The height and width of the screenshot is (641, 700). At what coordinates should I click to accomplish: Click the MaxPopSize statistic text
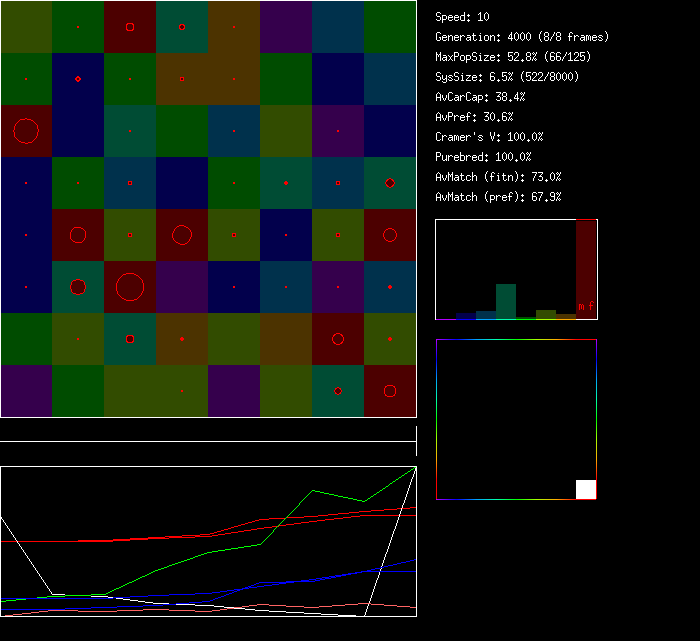[512, 57]
